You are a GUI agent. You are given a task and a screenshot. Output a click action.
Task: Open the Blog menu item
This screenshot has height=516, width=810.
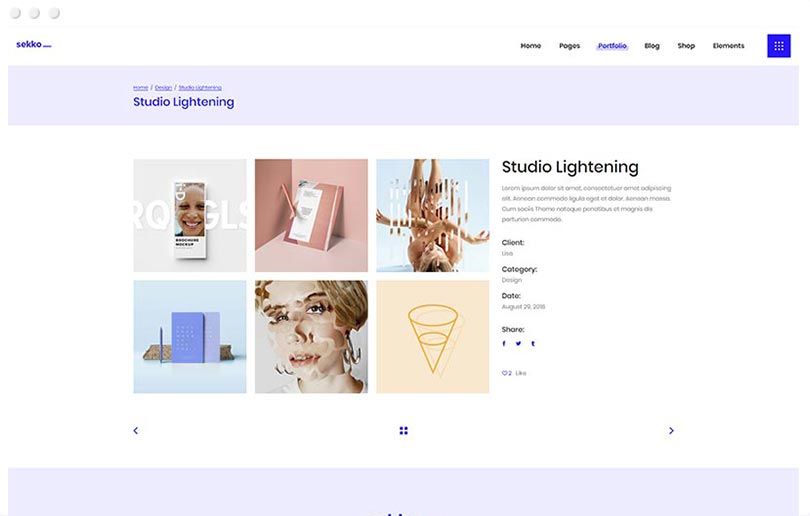652,46
